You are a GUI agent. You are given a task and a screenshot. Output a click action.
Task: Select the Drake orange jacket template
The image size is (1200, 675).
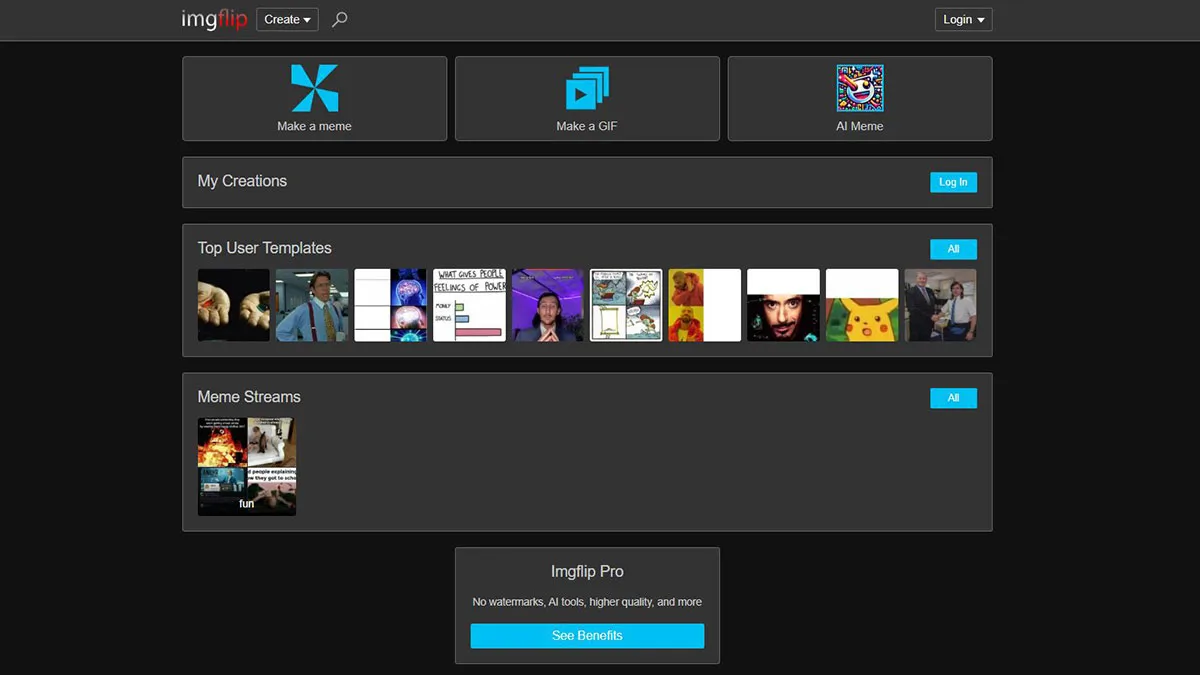(705, 305)
